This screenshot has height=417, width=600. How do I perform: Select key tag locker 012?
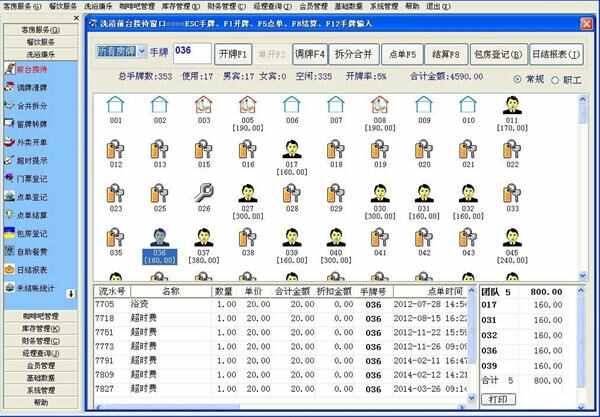(116, 154)
